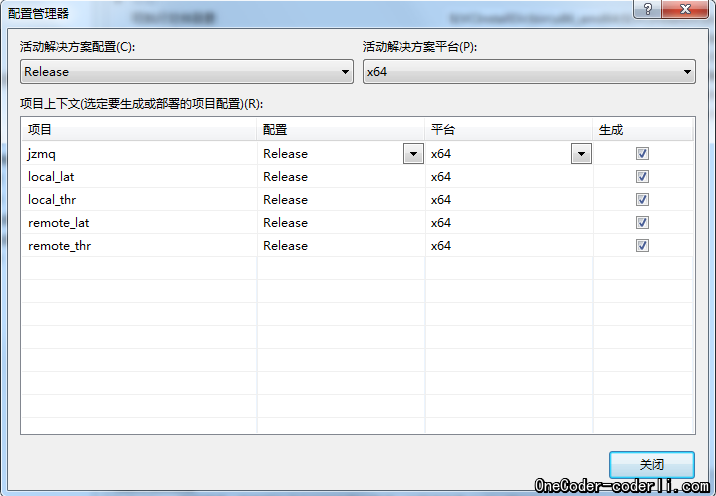716x496 pixels.
Task: Click the 配置 column header
Action: point(341,130)
